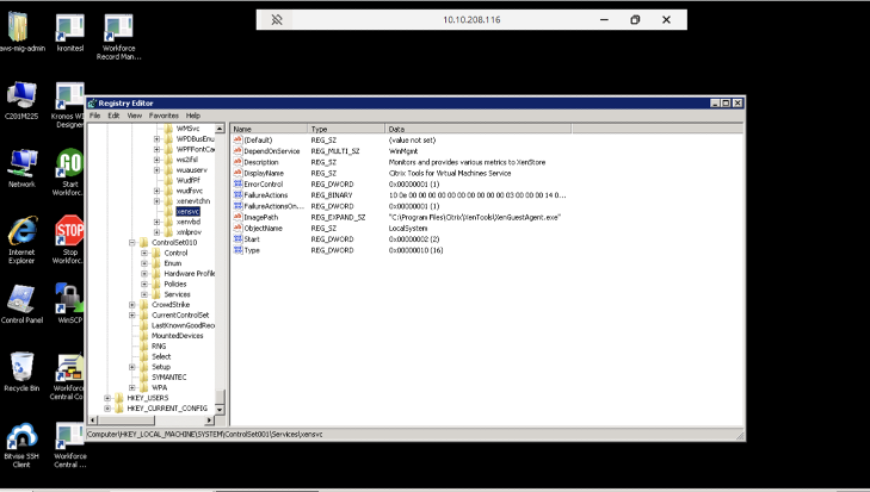Open the kronitesl desktop shortcut
Screen dimensions: 870x492
tap(70, 28)
